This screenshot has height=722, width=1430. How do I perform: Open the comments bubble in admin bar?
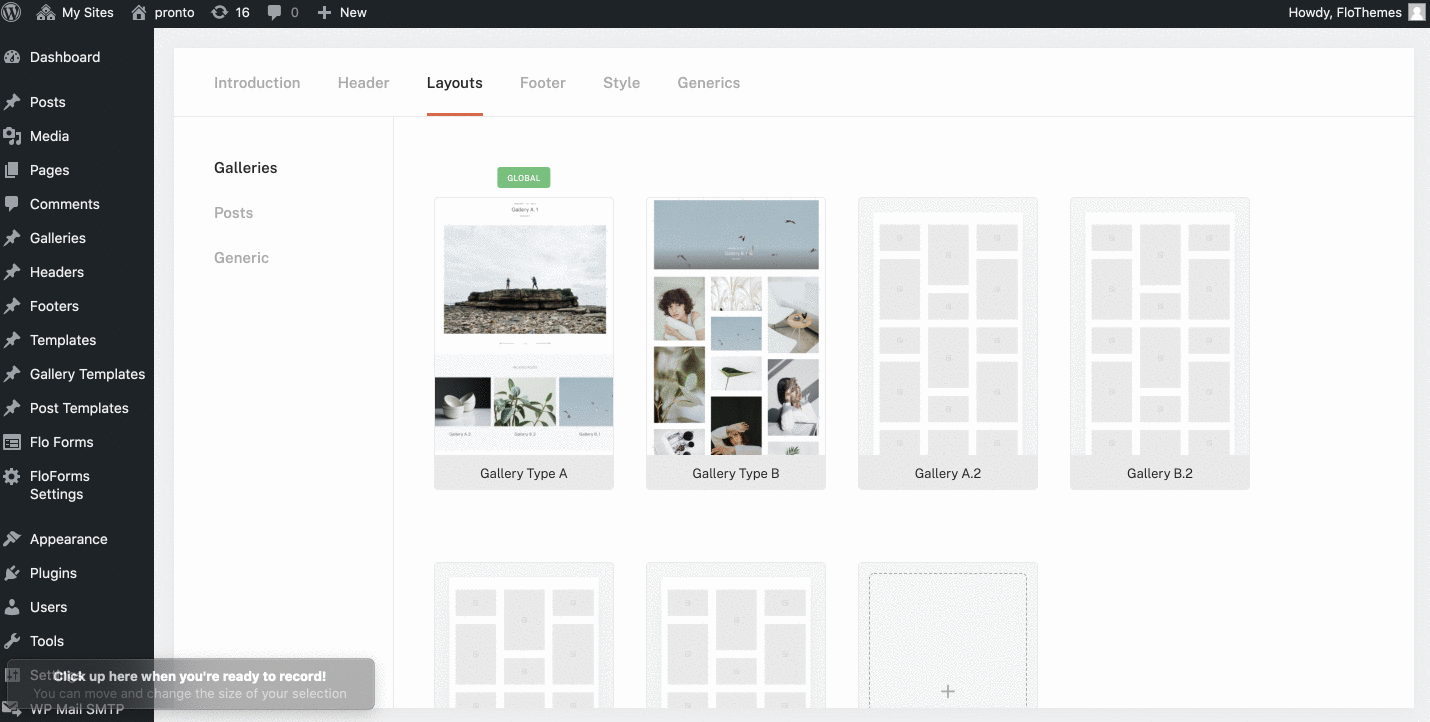275,13
